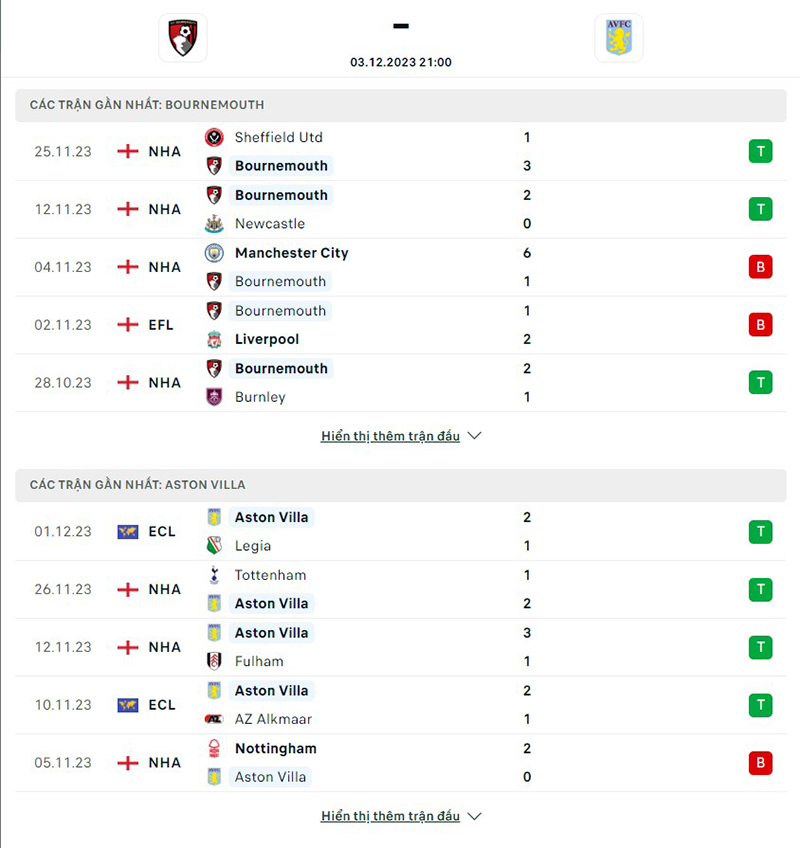Click the Sheffield Utd team logo

(214, 138)
